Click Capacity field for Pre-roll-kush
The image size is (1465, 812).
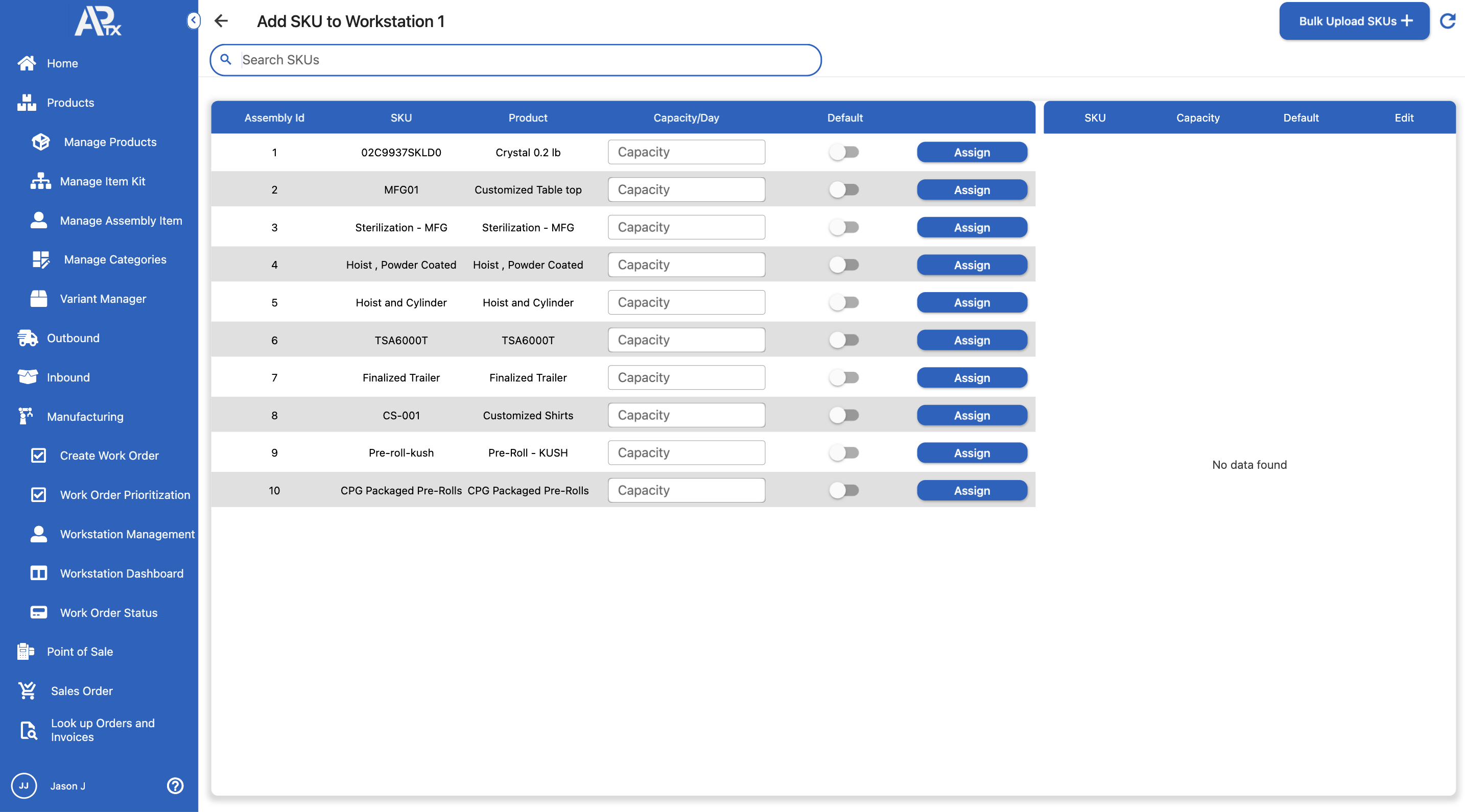click(x=686, y=452)
